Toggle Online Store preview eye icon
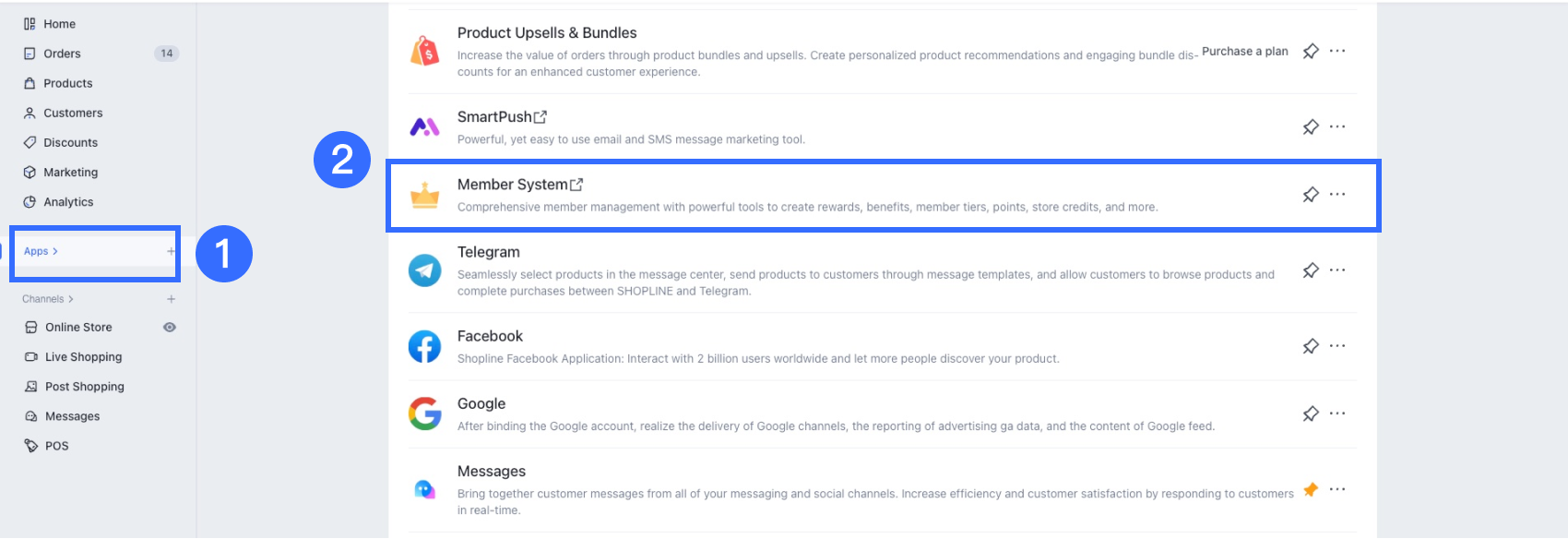This screenshot has height=539, width=1568. (170, 327)
